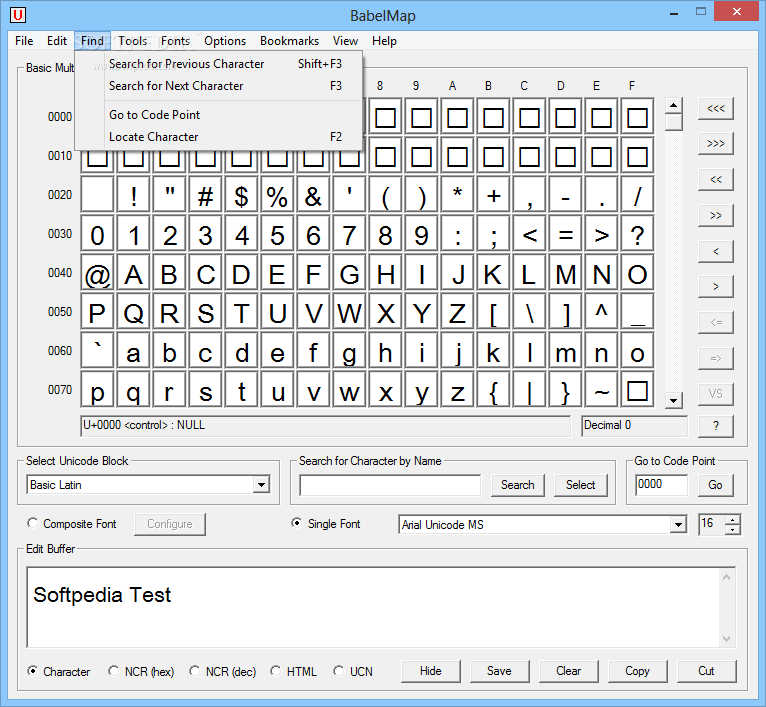Click the Go to Code Point input field
Screen dimensions: 766x707
click(x=661, y=485)
